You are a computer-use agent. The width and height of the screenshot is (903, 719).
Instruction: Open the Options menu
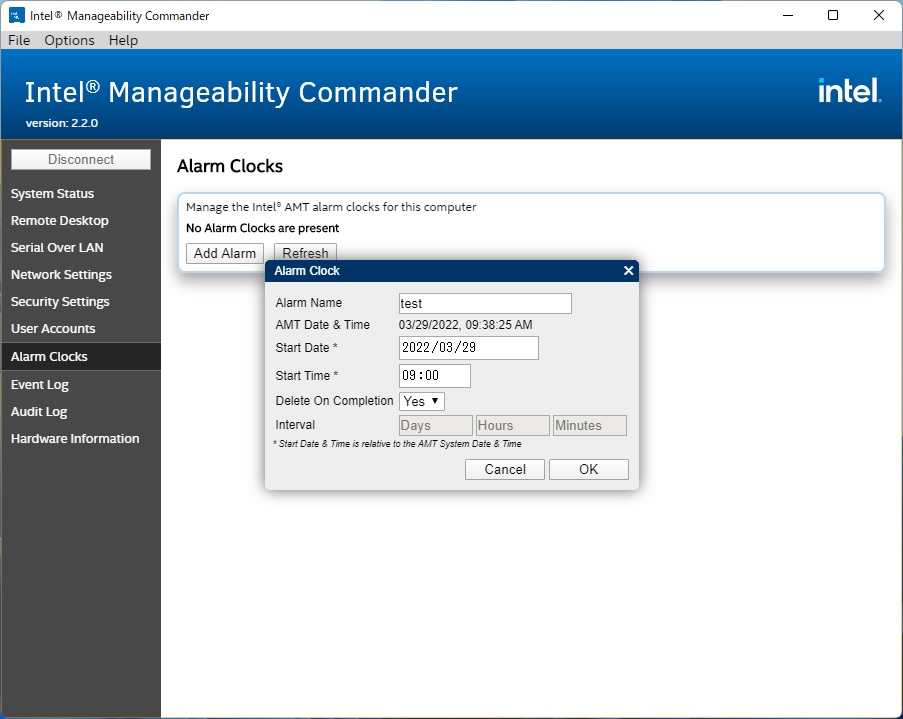(69, 40)
